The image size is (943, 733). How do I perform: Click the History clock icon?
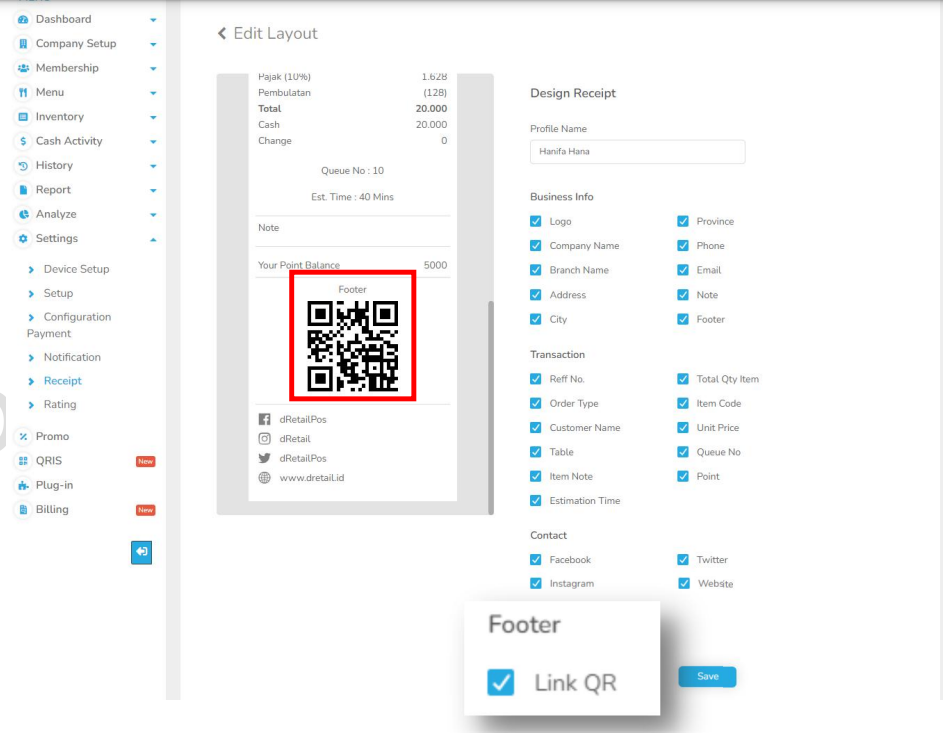(x=23, y=165)
